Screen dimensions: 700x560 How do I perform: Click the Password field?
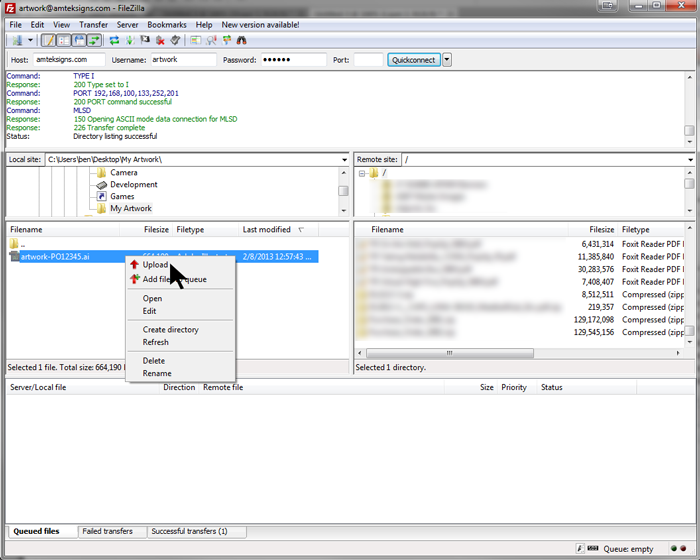pos(293,60)
